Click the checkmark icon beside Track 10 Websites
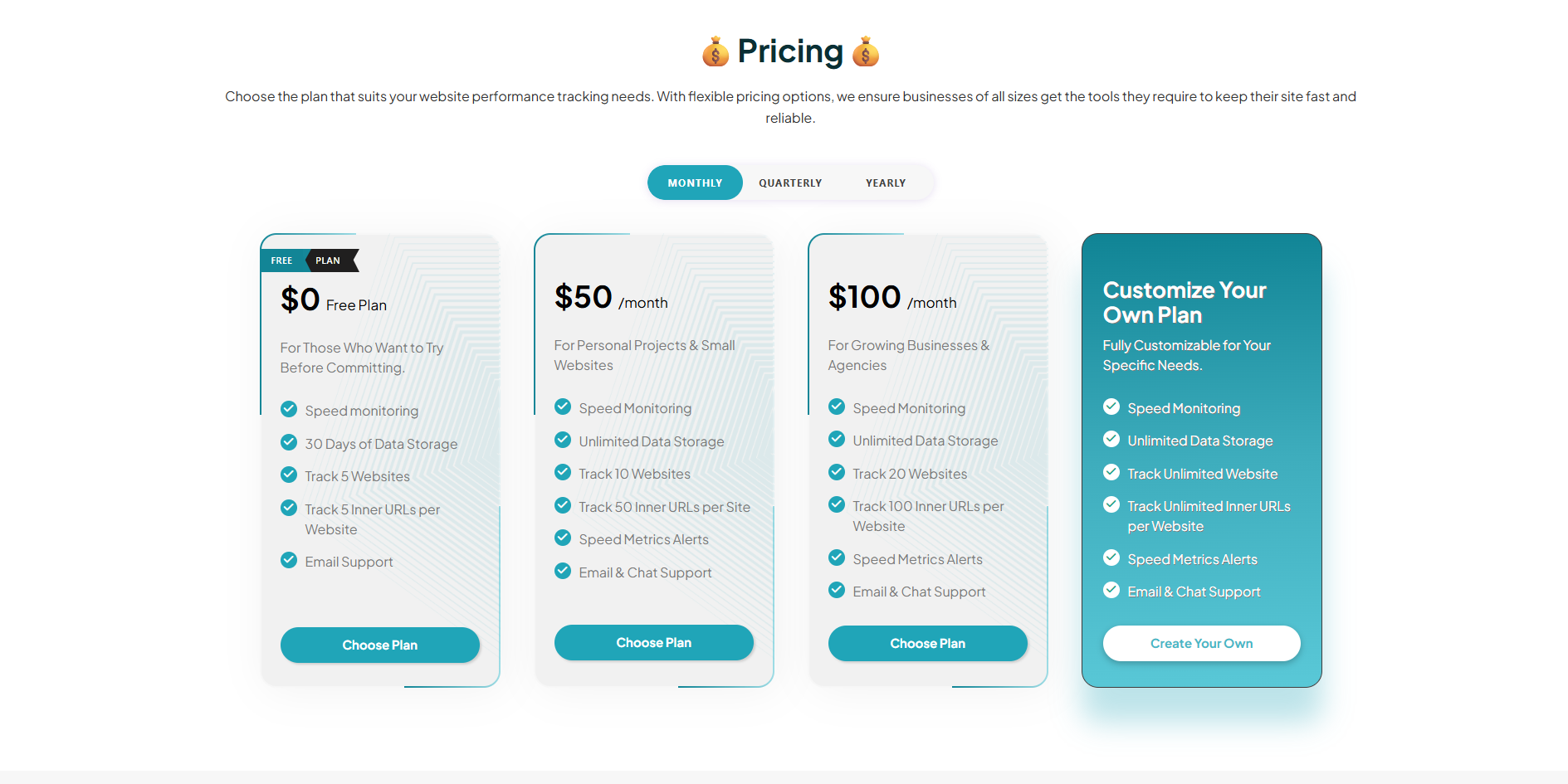 (x=563, y=473)
